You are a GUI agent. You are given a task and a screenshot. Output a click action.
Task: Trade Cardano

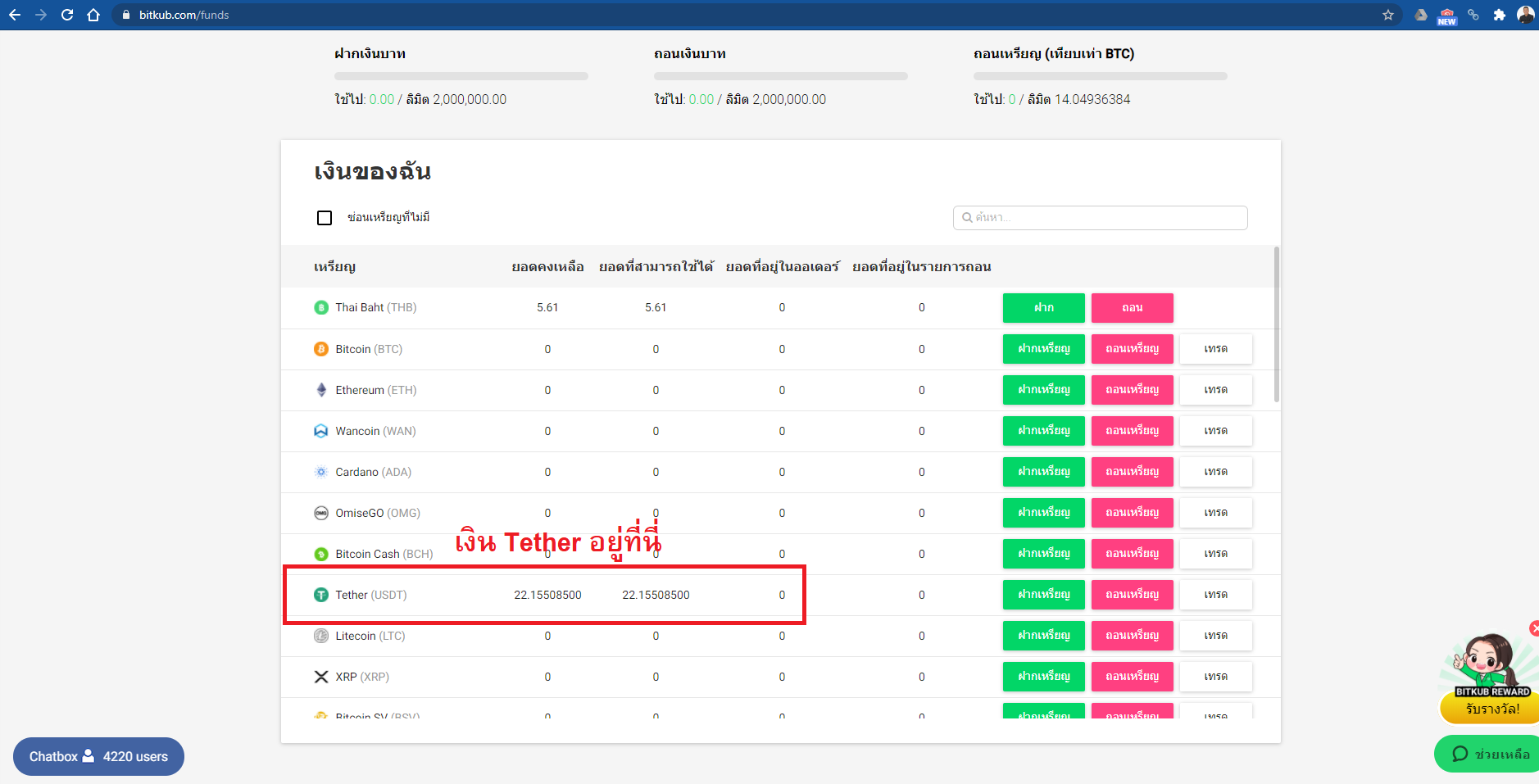coord(1216,472)
